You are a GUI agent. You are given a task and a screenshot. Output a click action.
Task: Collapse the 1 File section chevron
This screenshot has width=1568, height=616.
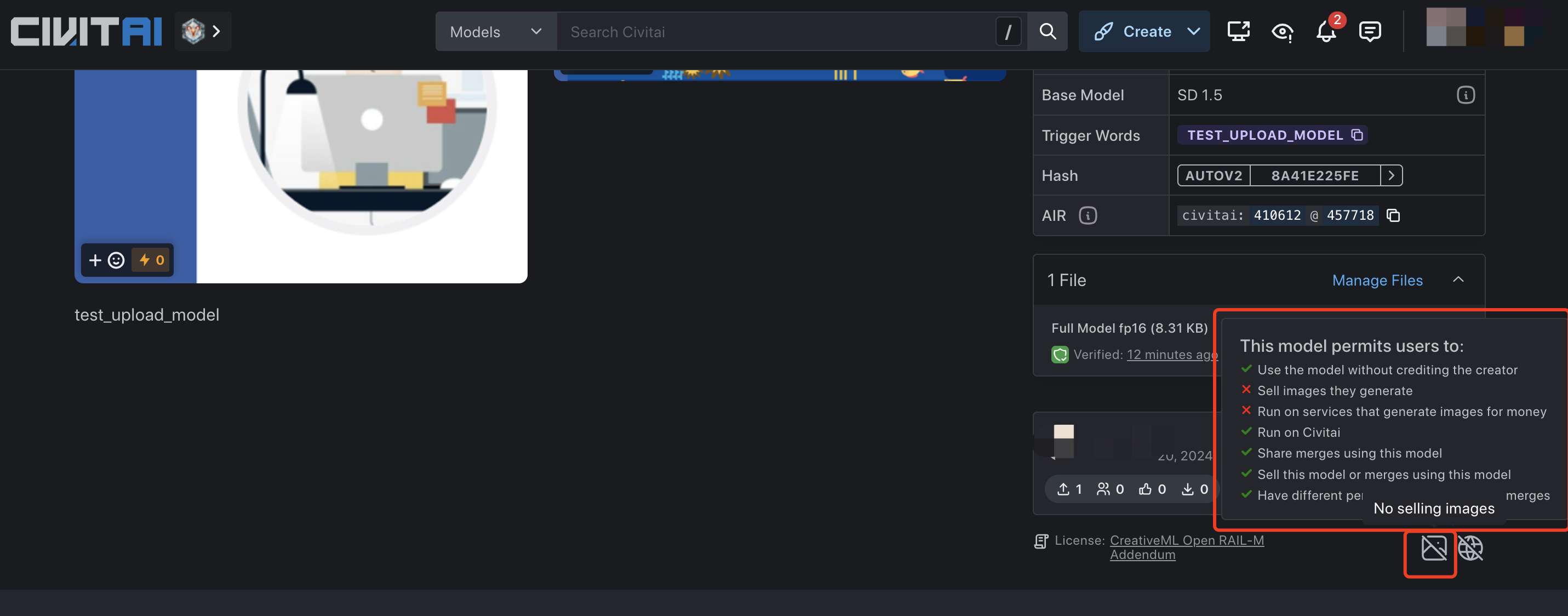(x=1458, y=280)
